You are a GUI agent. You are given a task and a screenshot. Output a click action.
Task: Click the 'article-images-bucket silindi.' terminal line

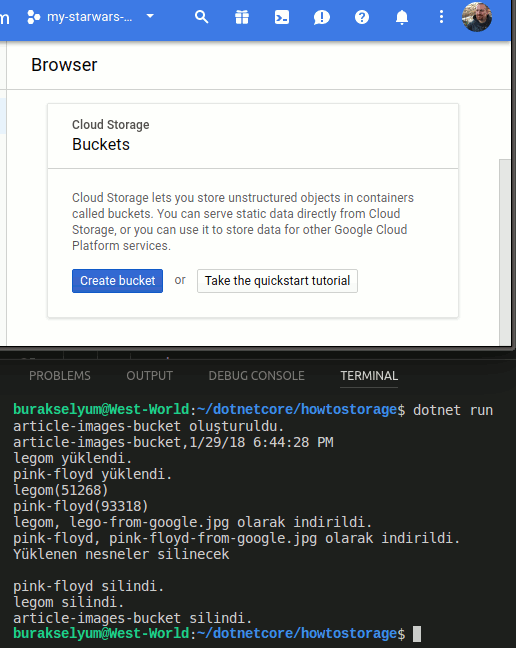(133, 618)
